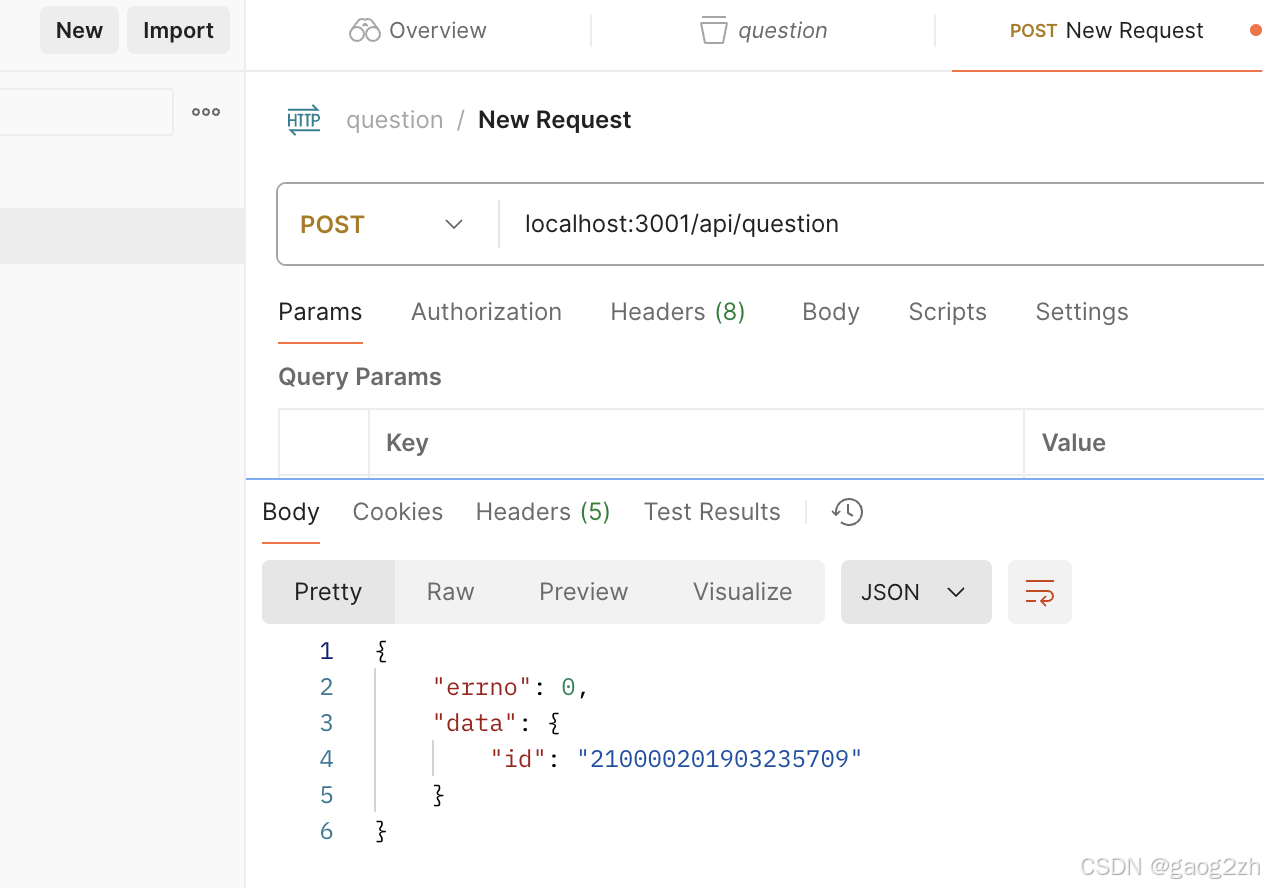Open the request Headers (8) tab
1264x888 pixels.
tap(678, 312)
